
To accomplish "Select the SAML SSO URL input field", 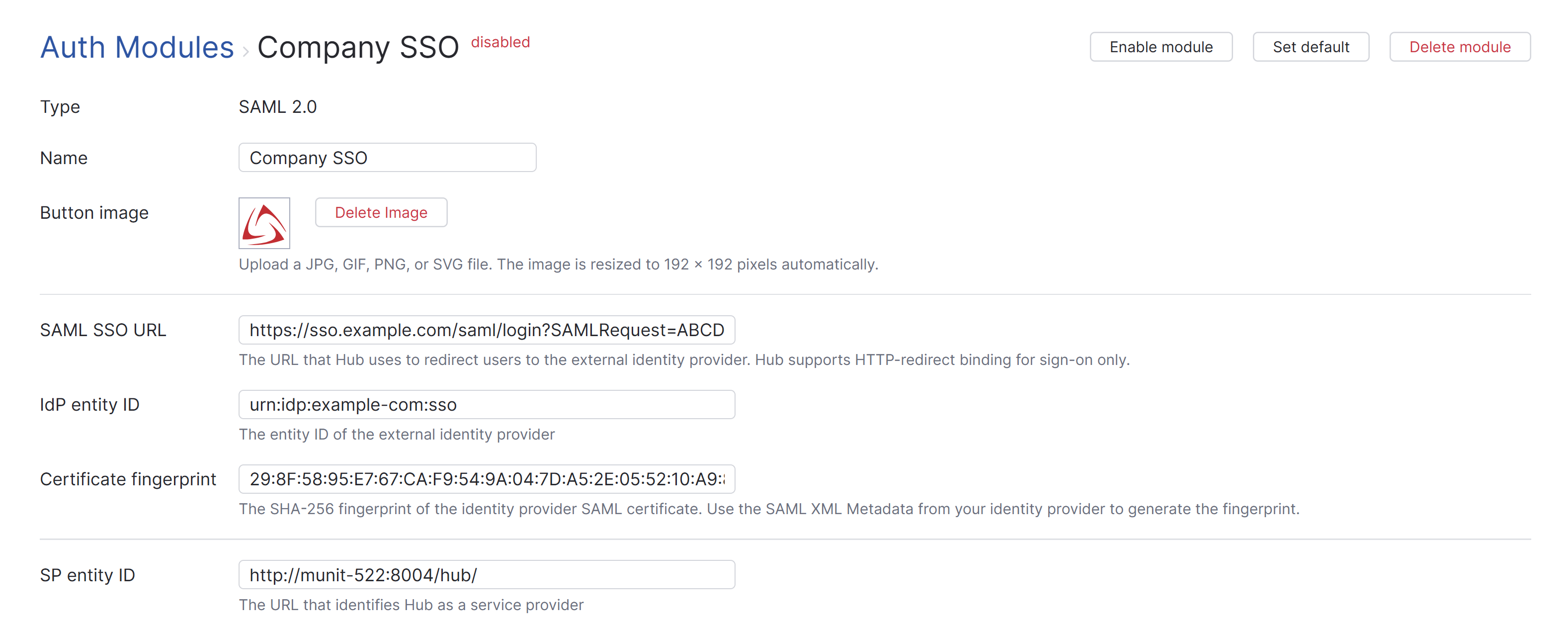I will pyautogui.click(x=487, y=330).
